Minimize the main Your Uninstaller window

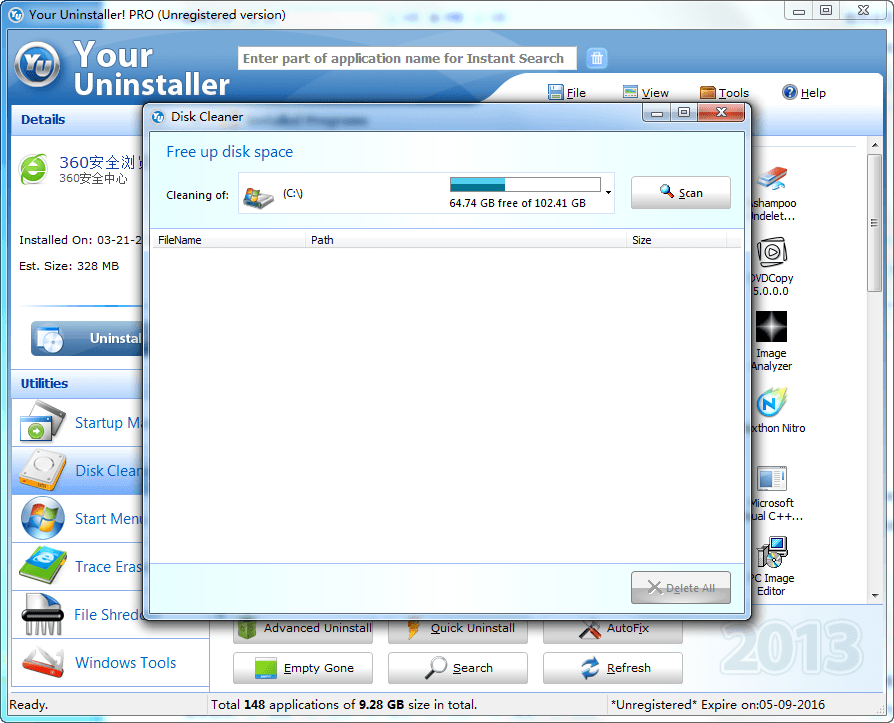799,11
